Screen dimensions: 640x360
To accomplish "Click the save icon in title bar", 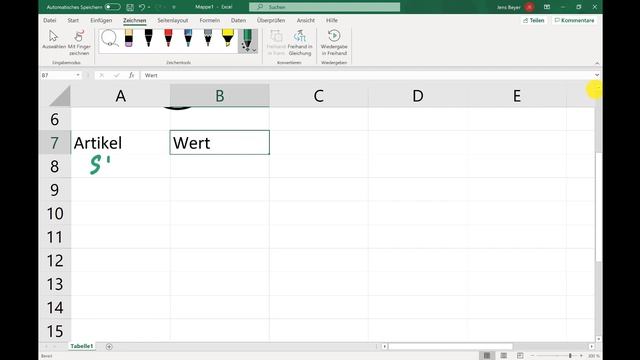I will click(130, 7).
